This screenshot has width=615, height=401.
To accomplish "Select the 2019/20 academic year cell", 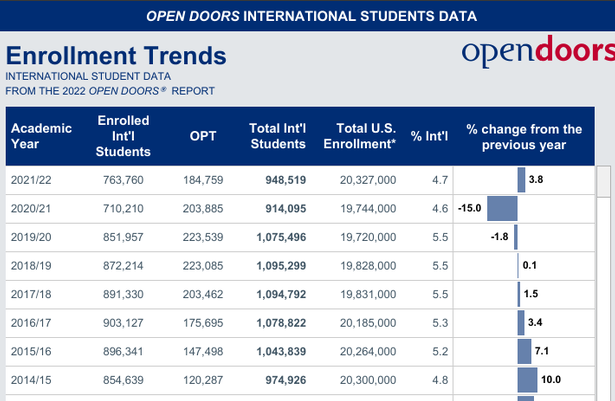I will pyautogui.click(x=30, y=237).
